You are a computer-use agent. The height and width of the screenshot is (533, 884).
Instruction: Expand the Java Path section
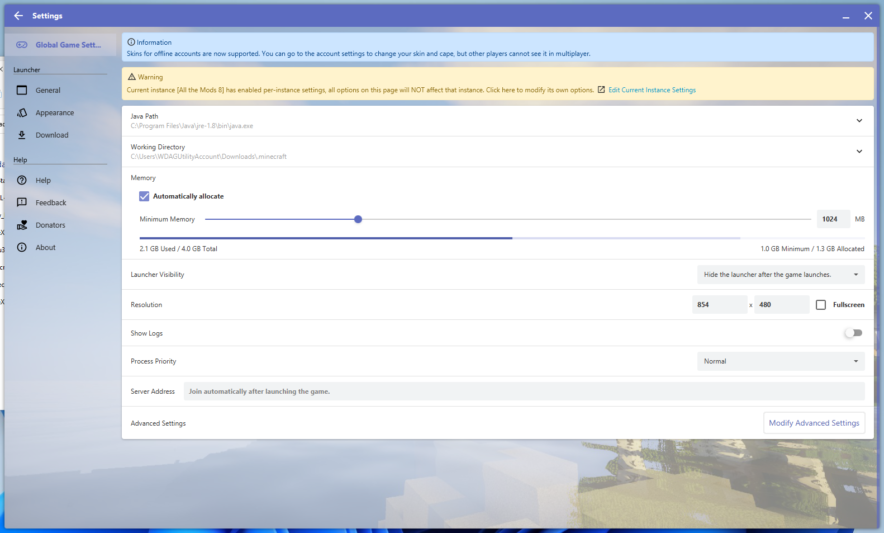[858, 121]
